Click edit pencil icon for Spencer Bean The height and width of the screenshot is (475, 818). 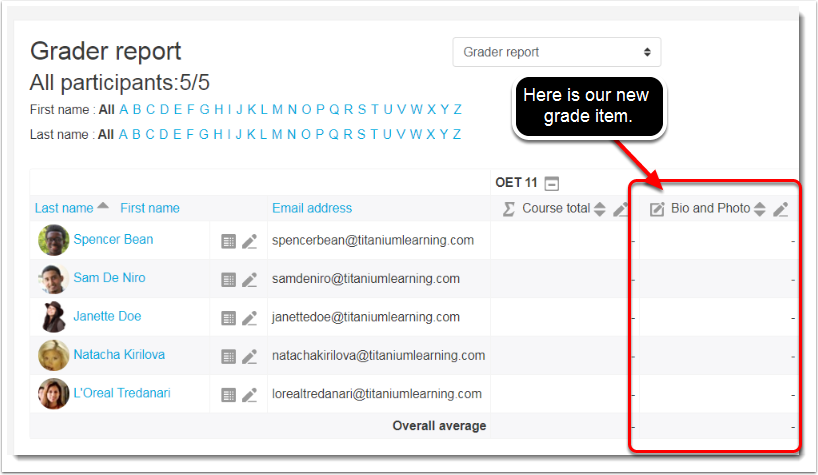point(249,241)
